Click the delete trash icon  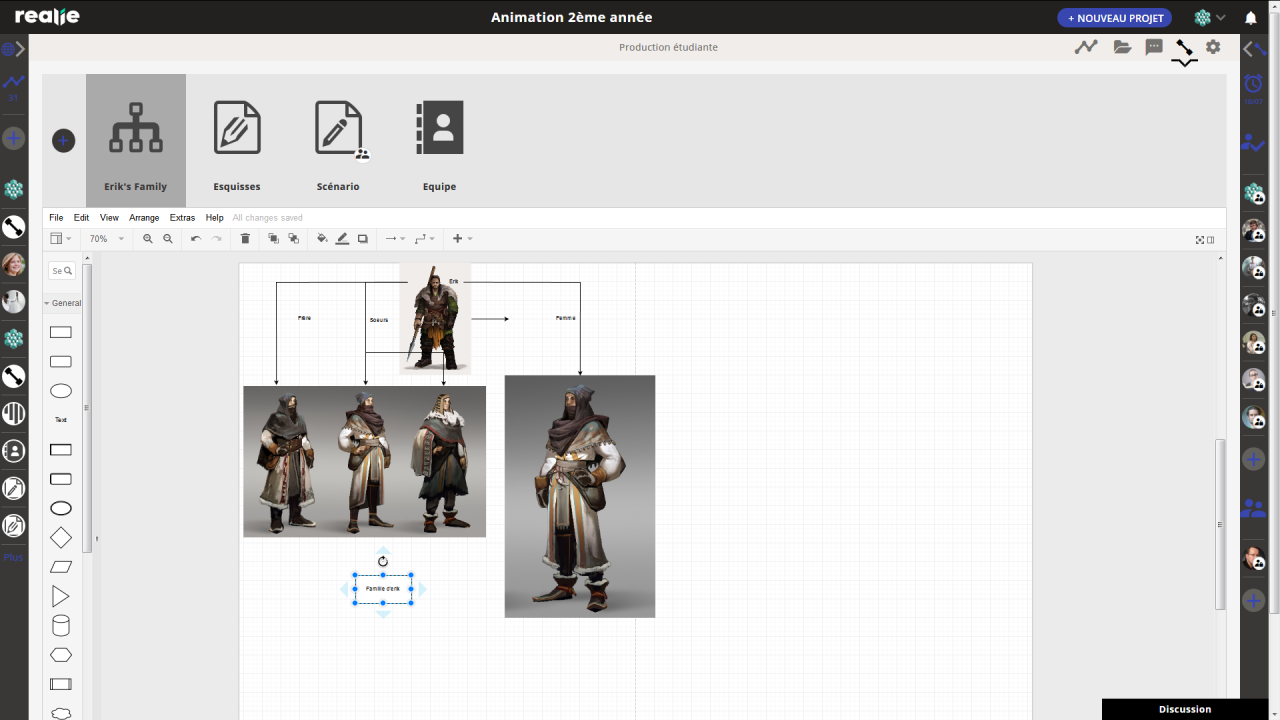coord(245,239)
